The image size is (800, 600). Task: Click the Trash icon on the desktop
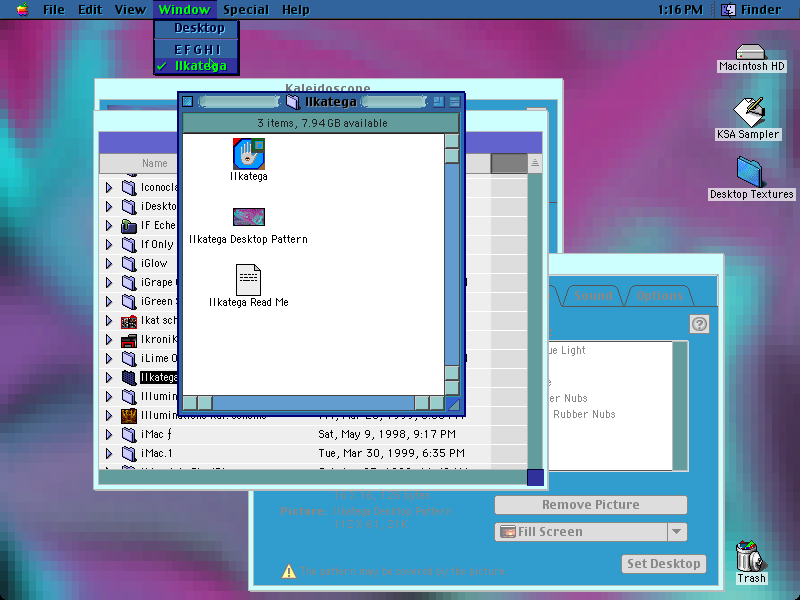point(751,556)
